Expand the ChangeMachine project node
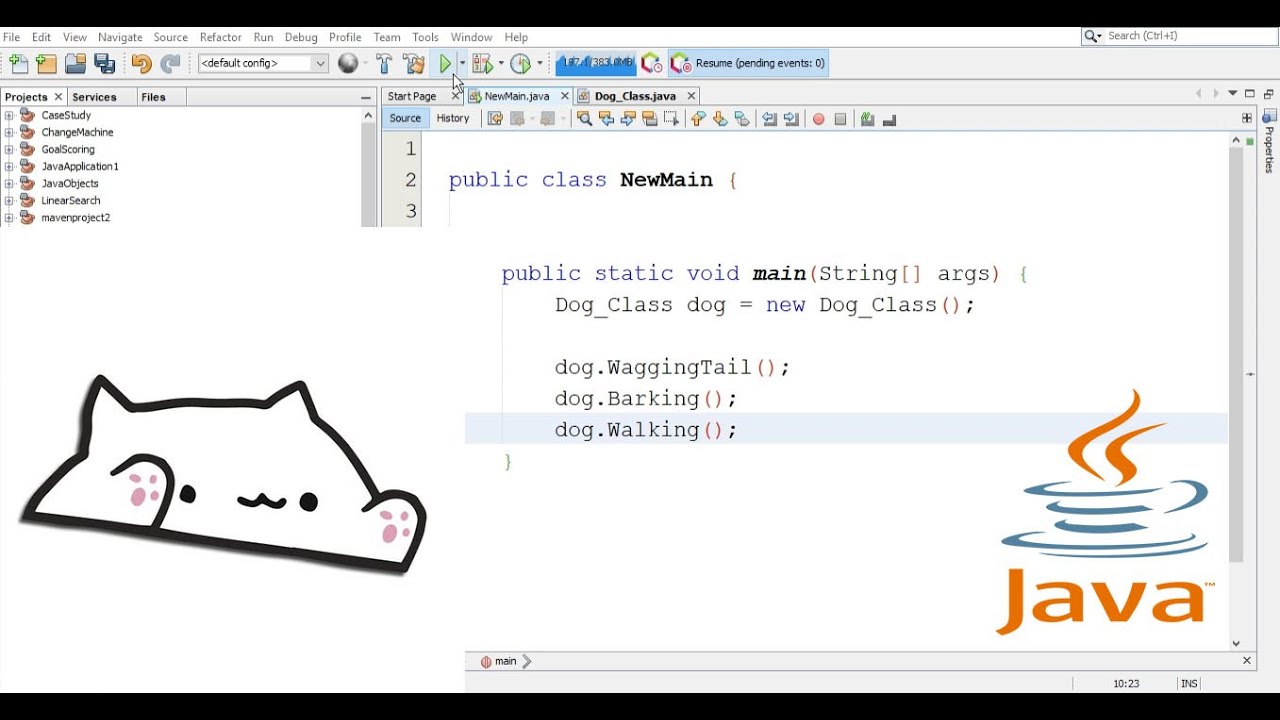The height and width of the screenshot is (720, 1280). pyautogui.click(x=9, y=132)
